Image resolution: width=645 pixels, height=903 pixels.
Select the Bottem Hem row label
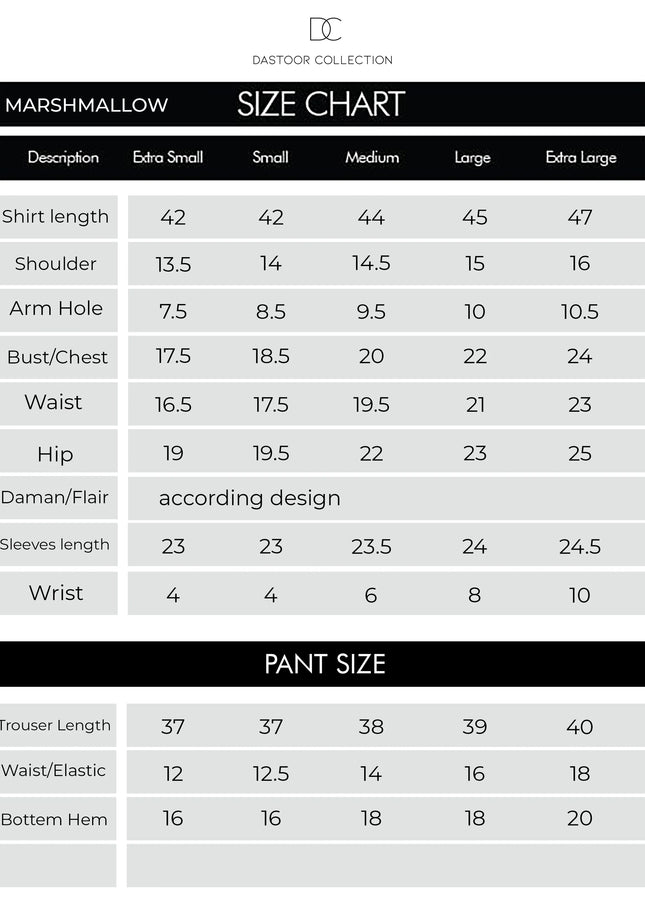click(54, 819)
